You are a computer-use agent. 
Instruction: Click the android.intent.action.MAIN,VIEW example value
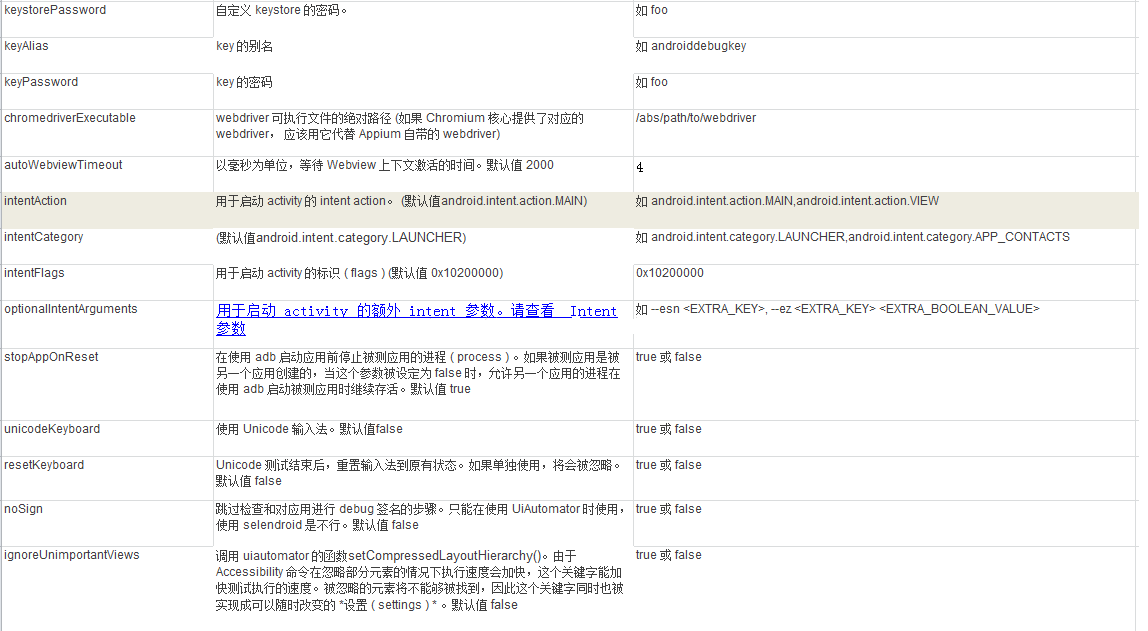pos(787,201)
